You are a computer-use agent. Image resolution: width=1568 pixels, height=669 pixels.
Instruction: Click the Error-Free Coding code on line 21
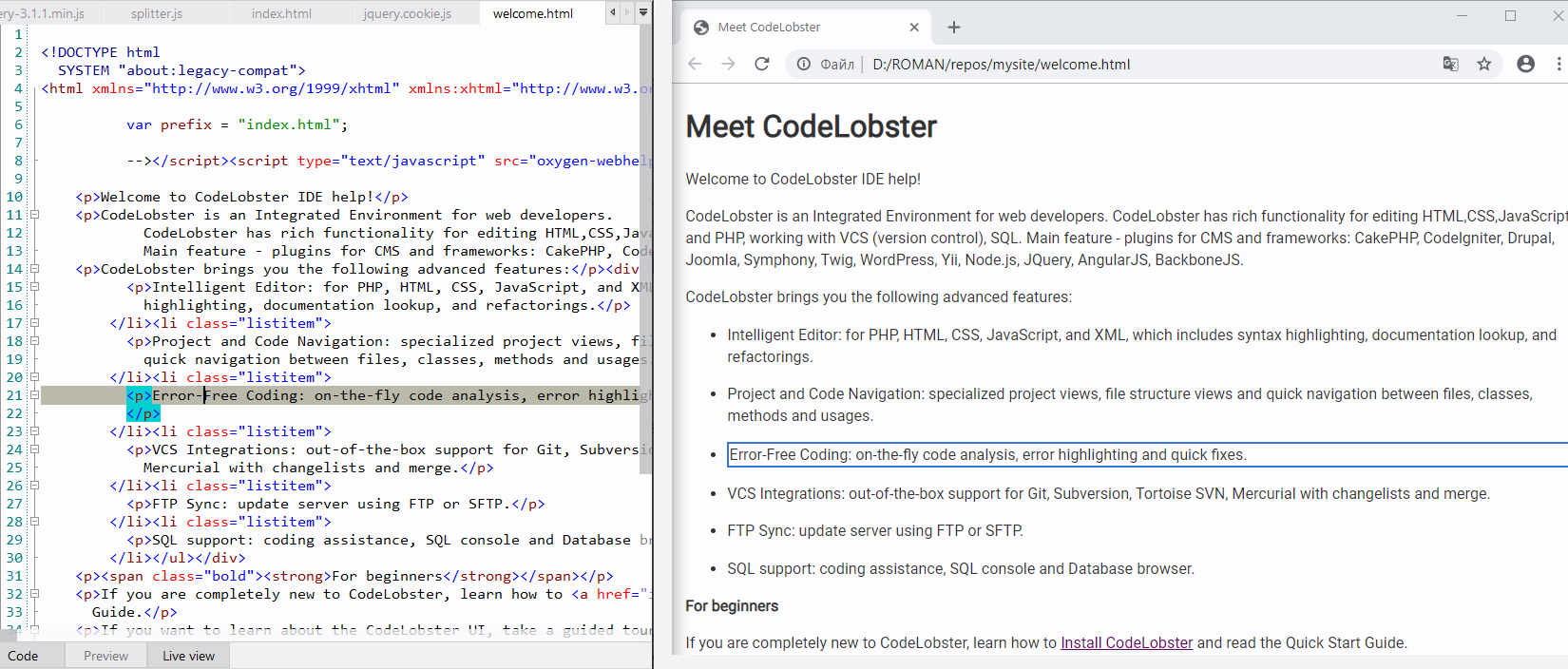tap(388, 395)
